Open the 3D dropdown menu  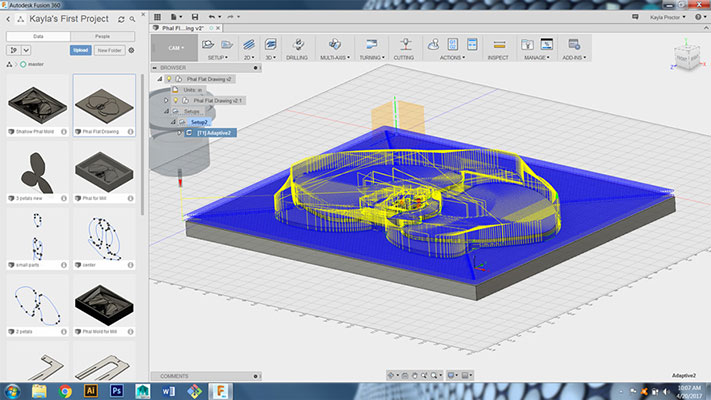tap(271, 58)
